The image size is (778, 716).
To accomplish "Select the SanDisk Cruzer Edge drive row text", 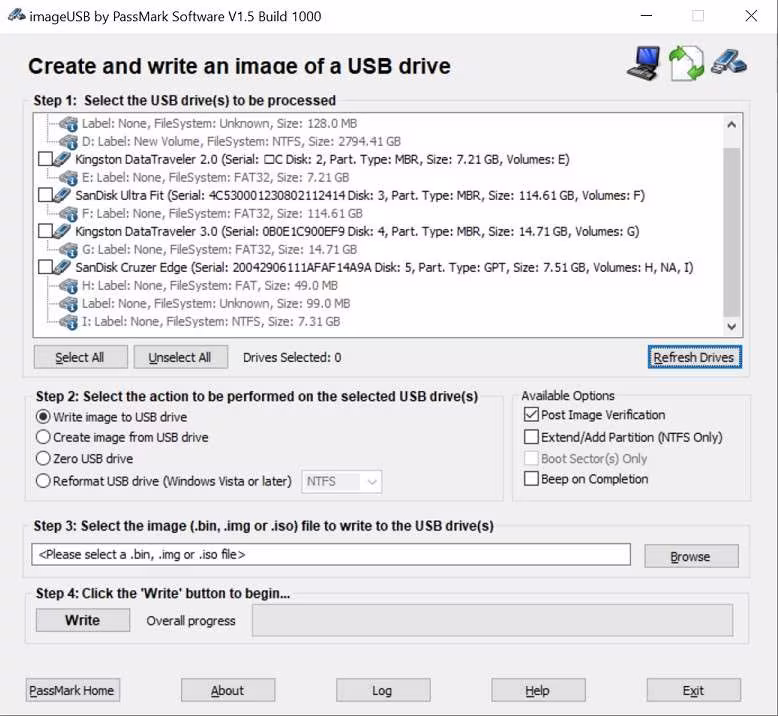I will [384, 267].
